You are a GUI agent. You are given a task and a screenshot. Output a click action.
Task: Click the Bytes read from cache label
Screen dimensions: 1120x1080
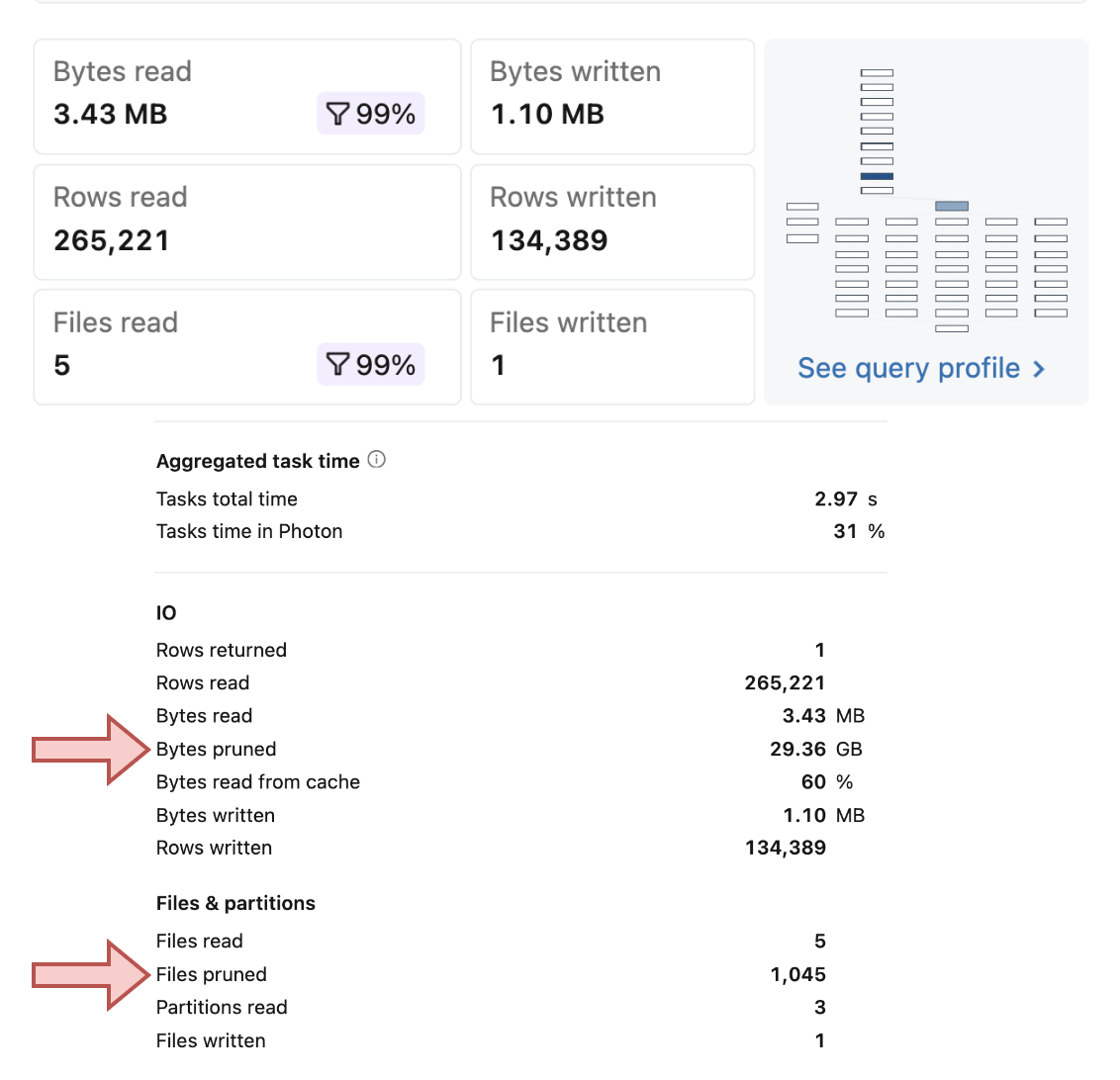coord(257,781)
